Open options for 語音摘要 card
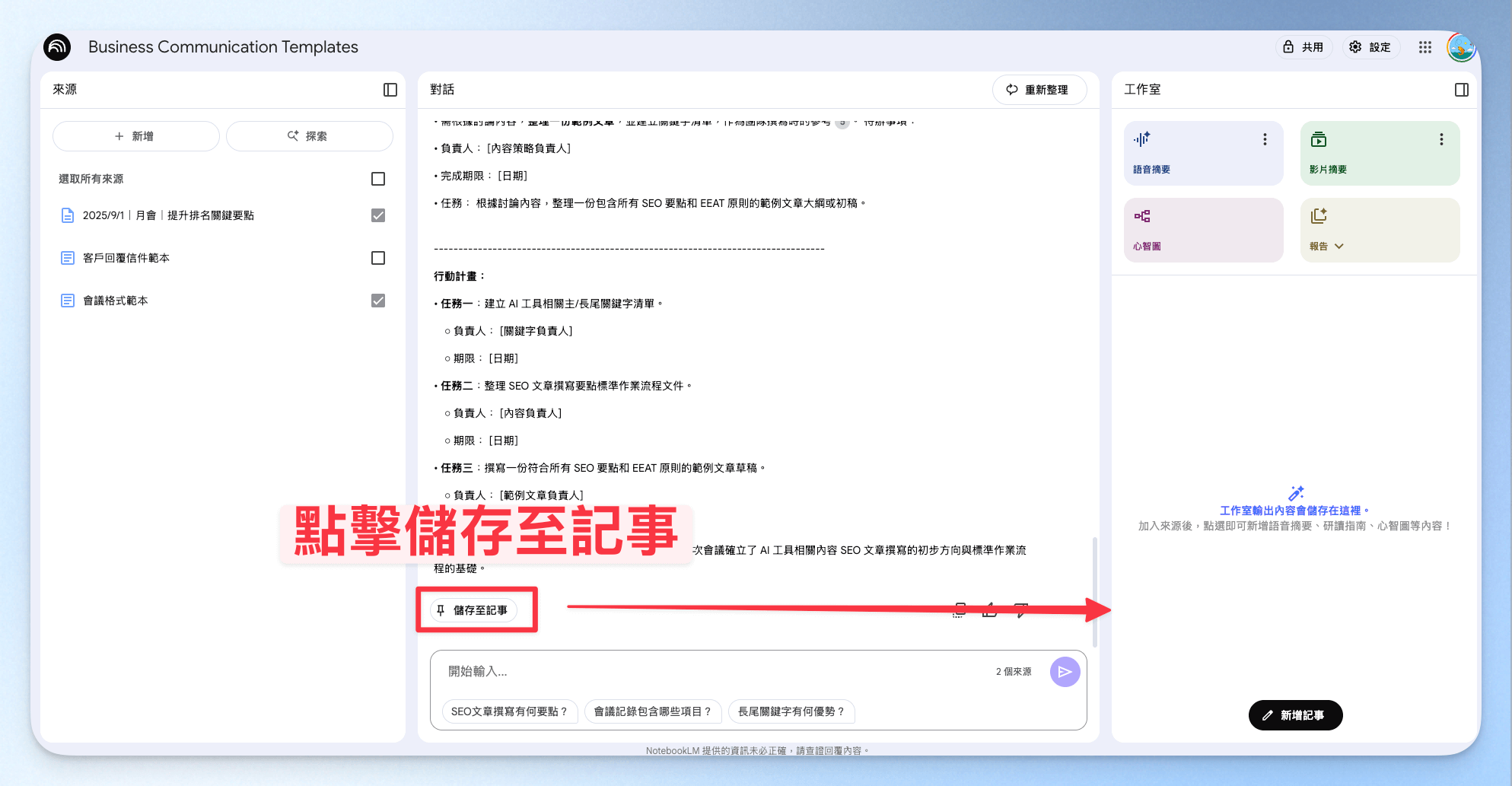This screenshot has height=786, width=1512. click(1265, 139)
